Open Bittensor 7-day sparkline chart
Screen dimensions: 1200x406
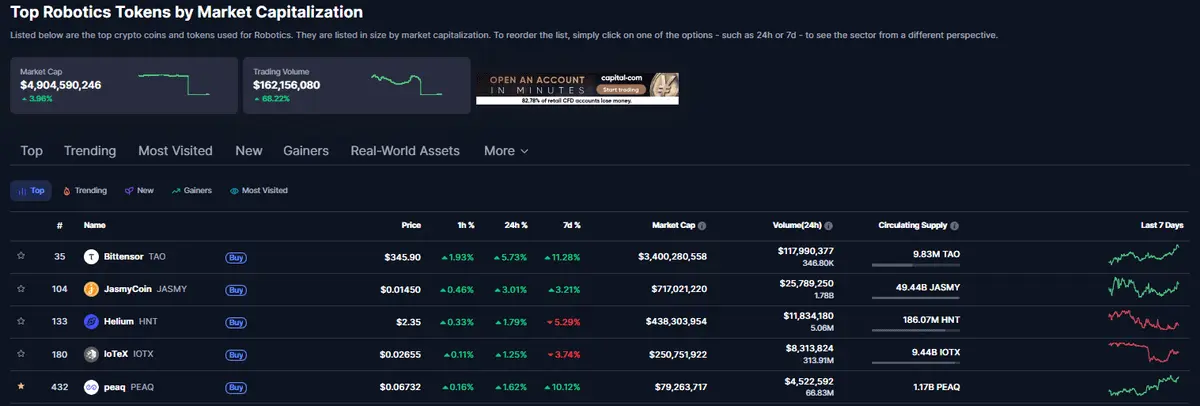(x=1144, y=255)
